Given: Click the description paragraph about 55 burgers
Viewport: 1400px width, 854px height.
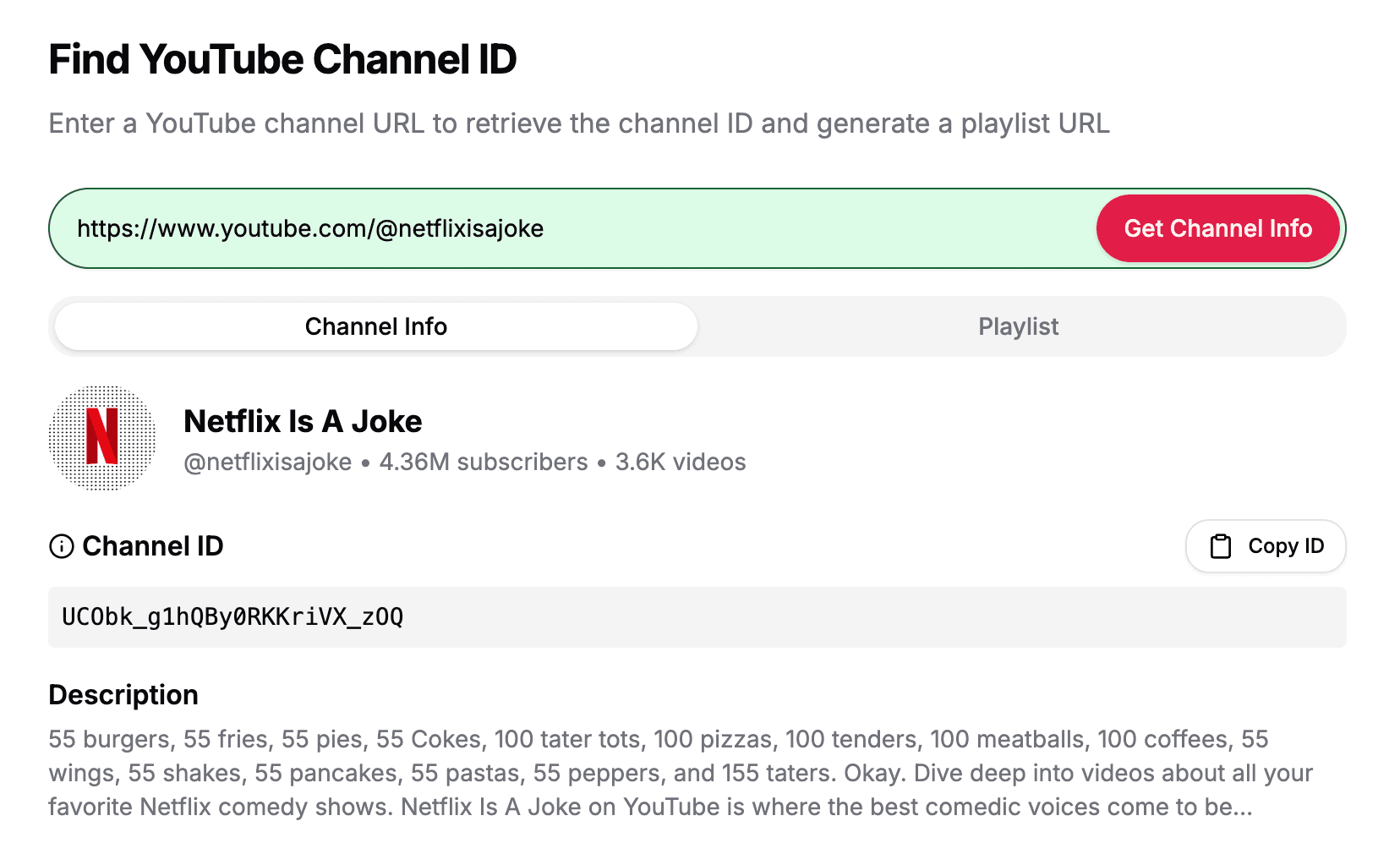Looking at the screenshot, I should click(x=681, y=773).
